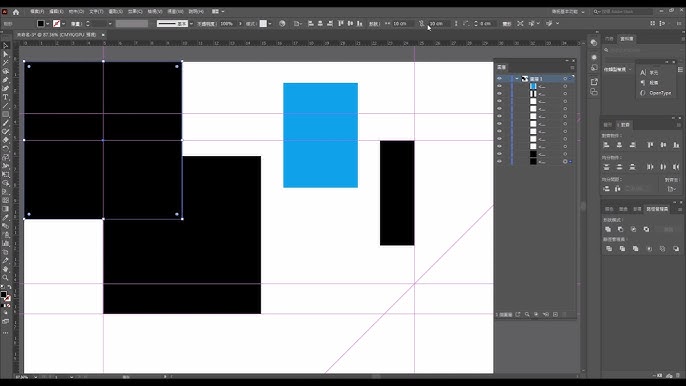Select the Direct Selection tool
Viewport: 686px width, 386px height.
6,54
